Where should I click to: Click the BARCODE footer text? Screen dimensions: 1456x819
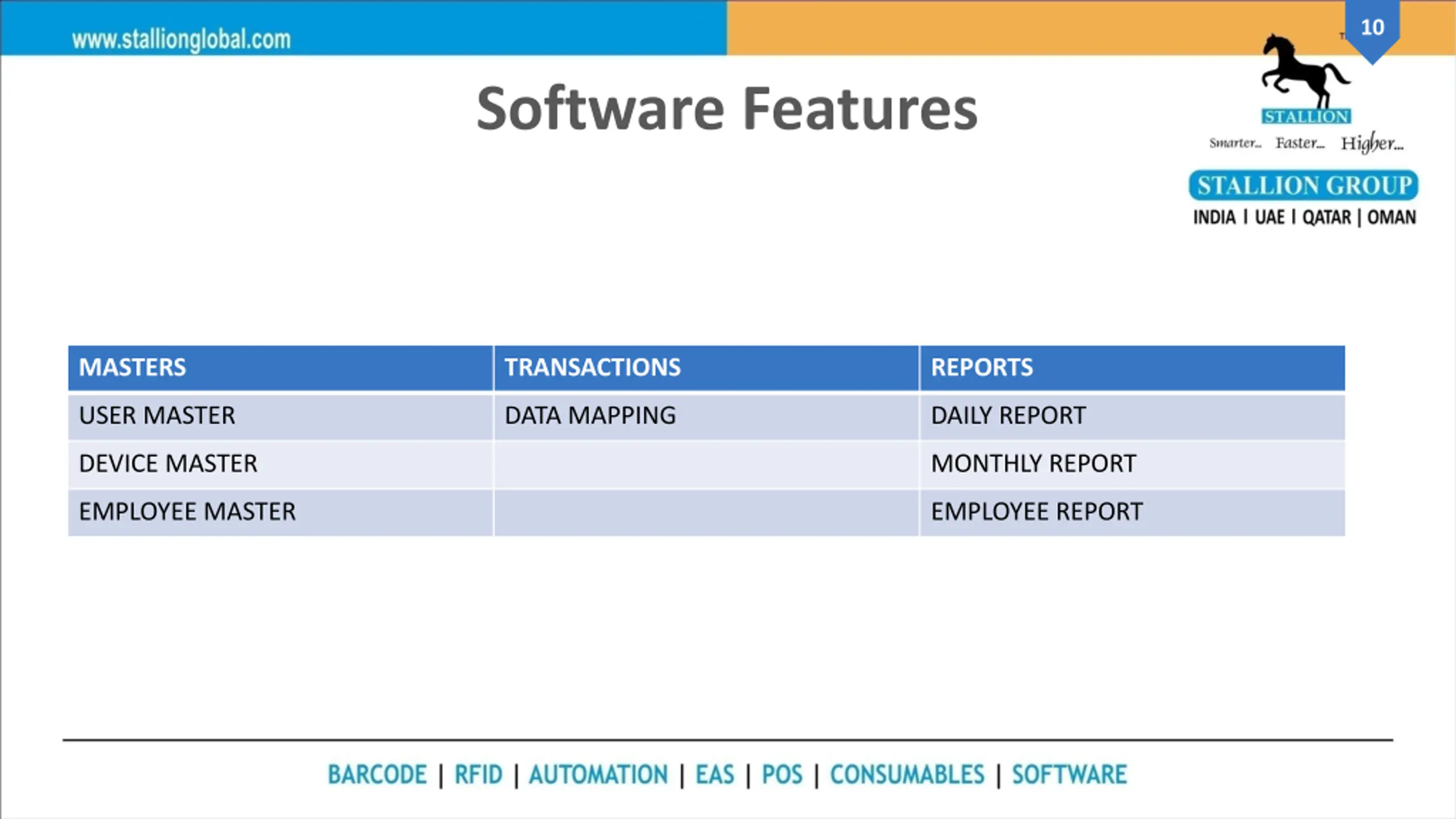coord(377,775)
